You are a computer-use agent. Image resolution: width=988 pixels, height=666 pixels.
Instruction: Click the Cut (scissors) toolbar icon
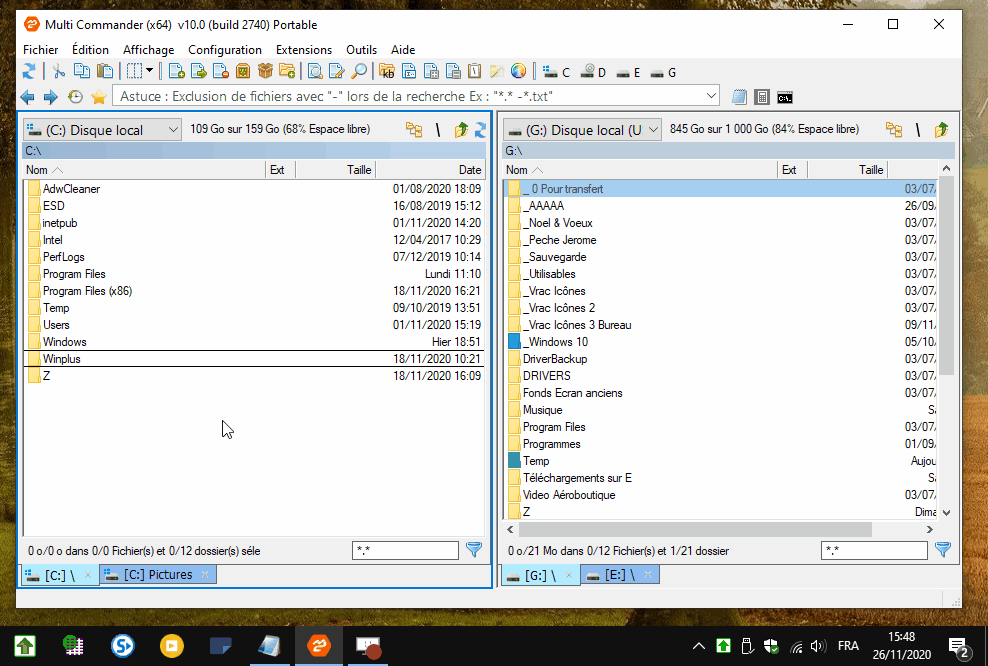pos(59,72)
